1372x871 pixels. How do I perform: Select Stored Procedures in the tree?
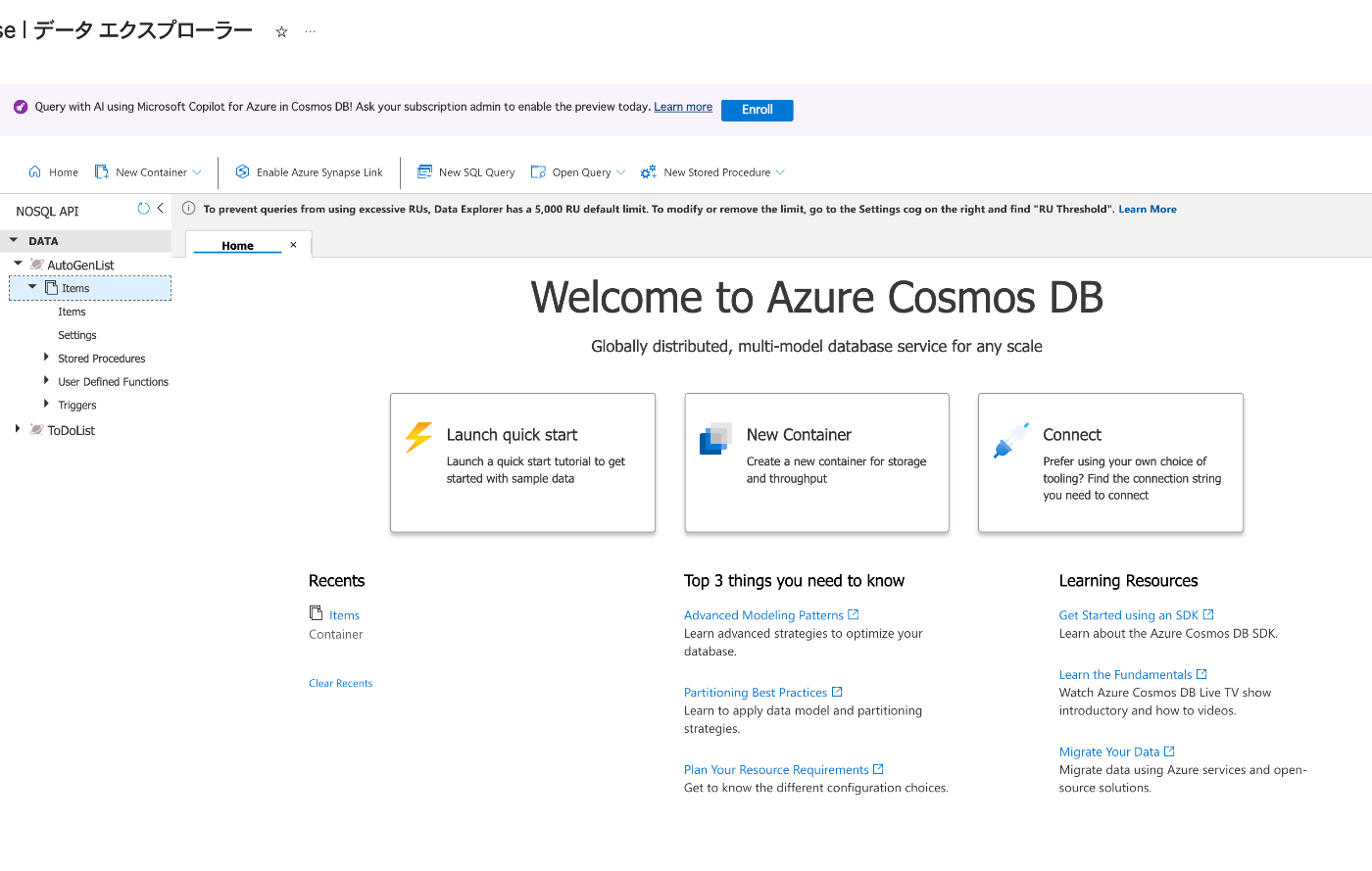102,359
